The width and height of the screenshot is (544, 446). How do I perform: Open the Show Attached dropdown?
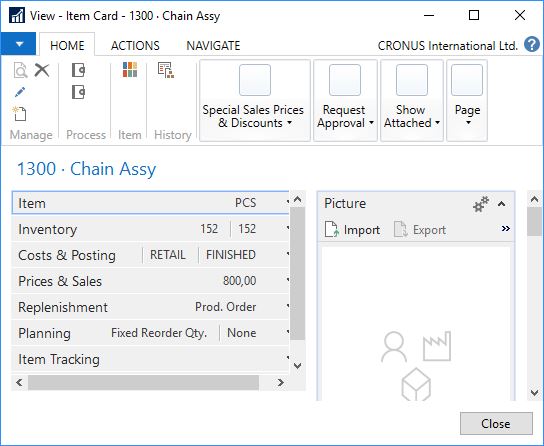point(412,100)
